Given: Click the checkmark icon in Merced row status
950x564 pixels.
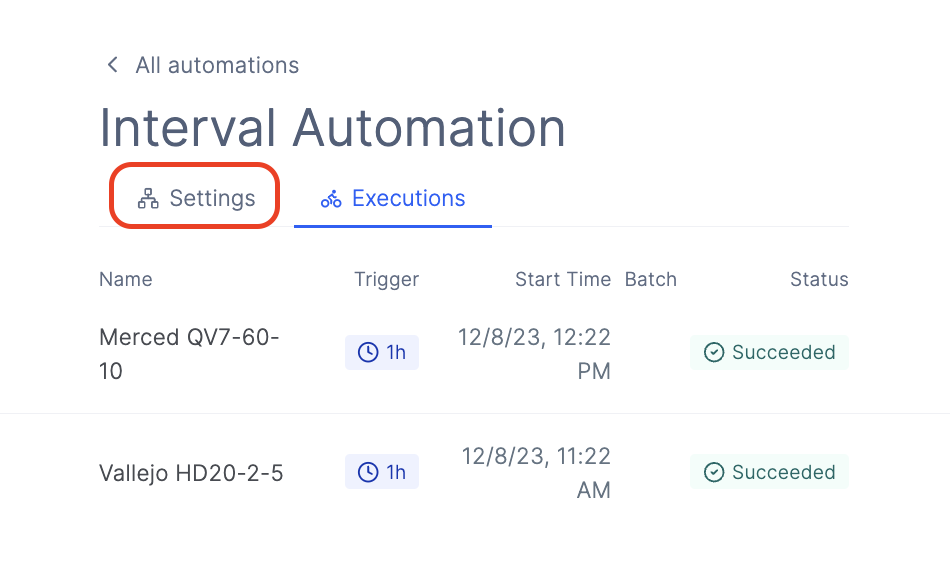Looking at the screenshot, I should tap(714, 352).
